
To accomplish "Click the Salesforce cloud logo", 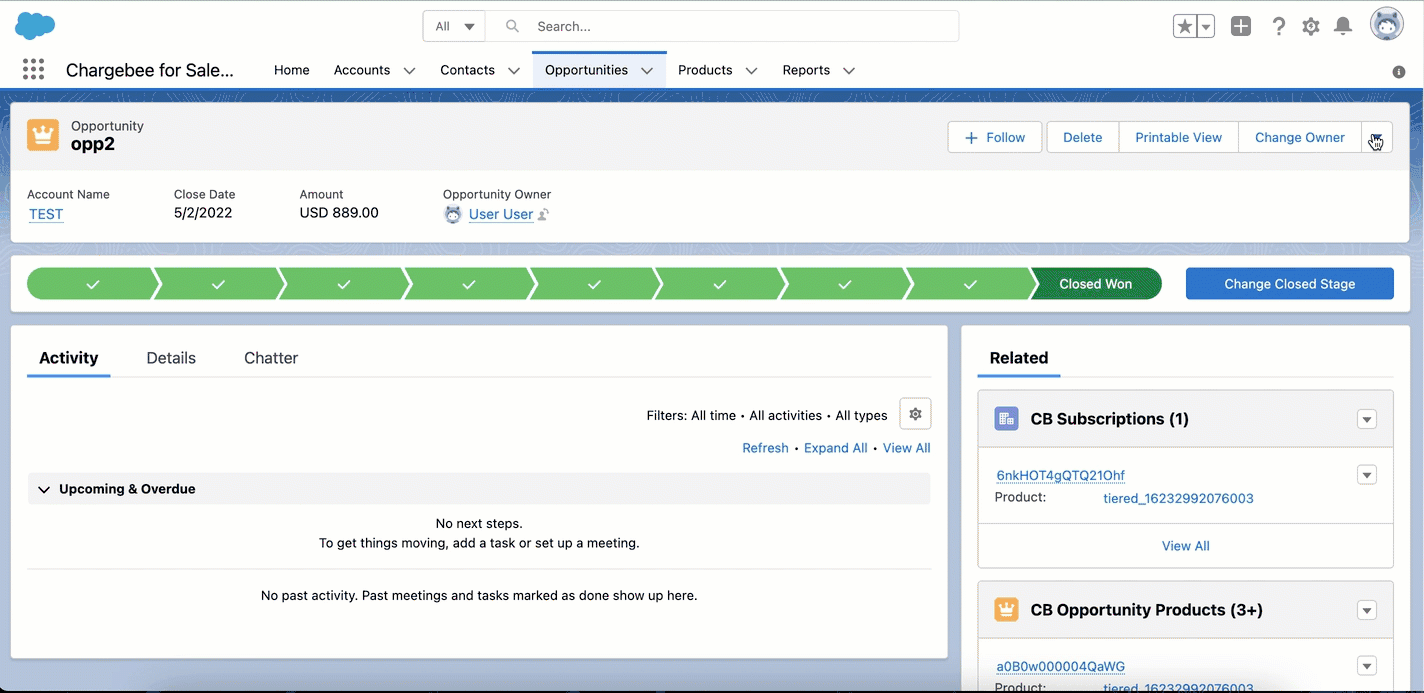I will click(35, 26).
